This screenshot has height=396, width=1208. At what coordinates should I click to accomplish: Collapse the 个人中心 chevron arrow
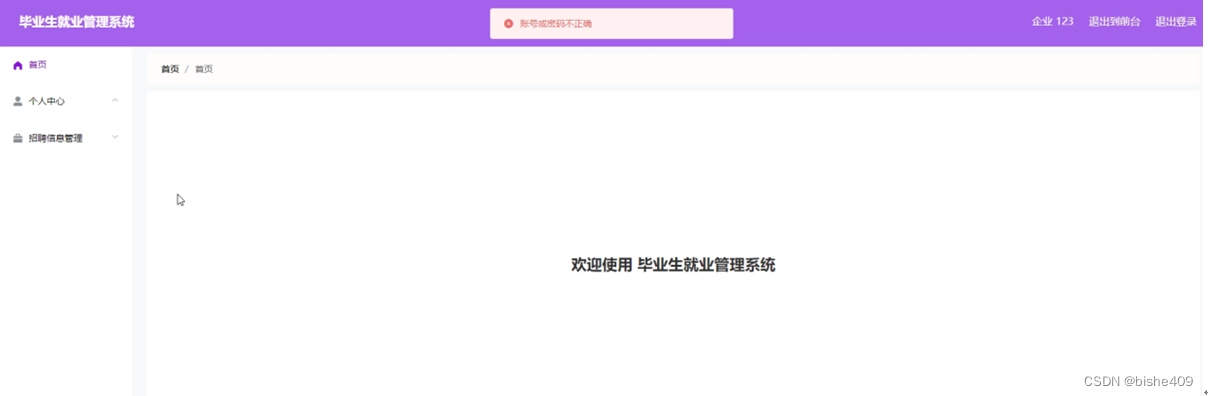pos(115,100)
